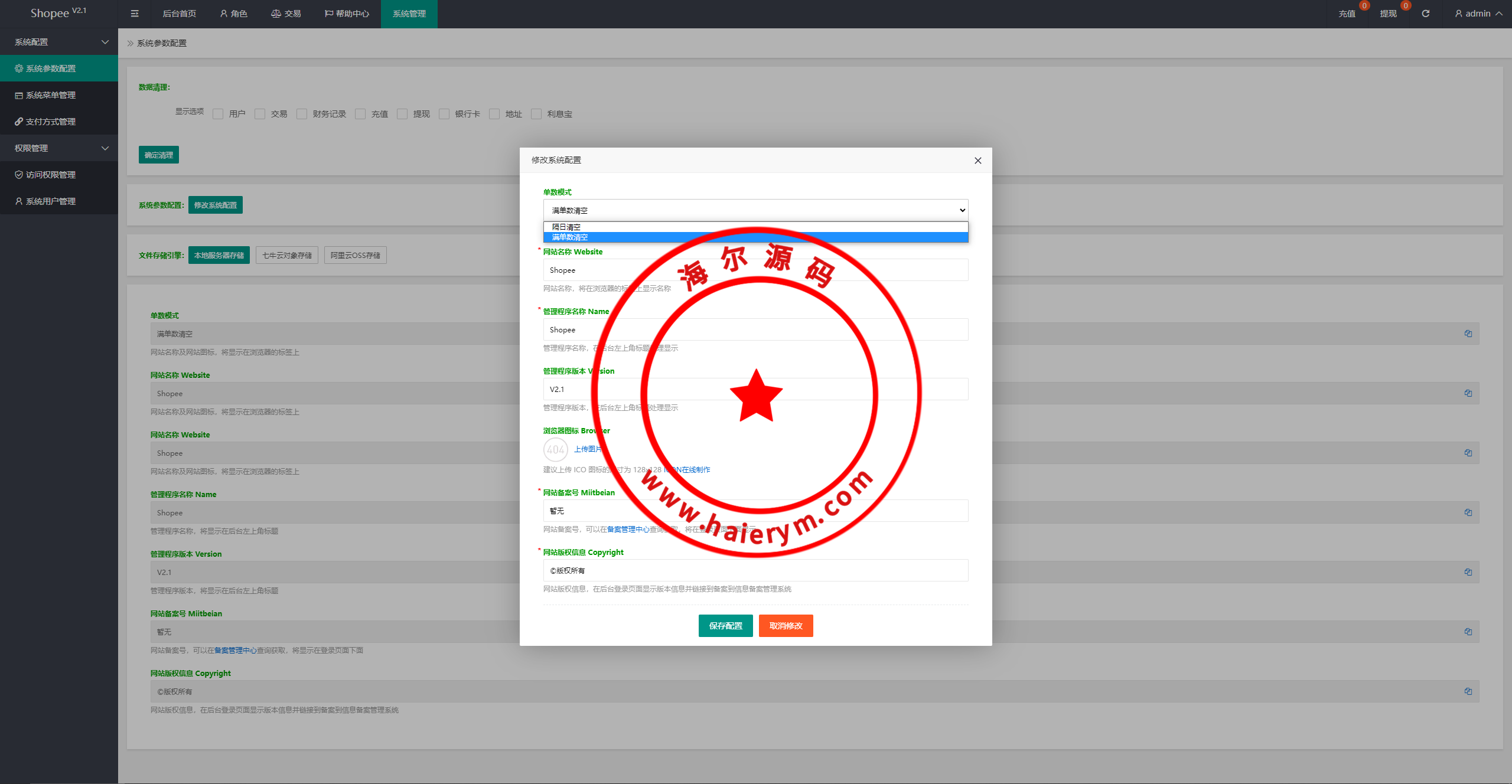This screenshot has height=784, width=1512.
Task: Click the refresh icon in top bar
Action: tap(1426, 14)
